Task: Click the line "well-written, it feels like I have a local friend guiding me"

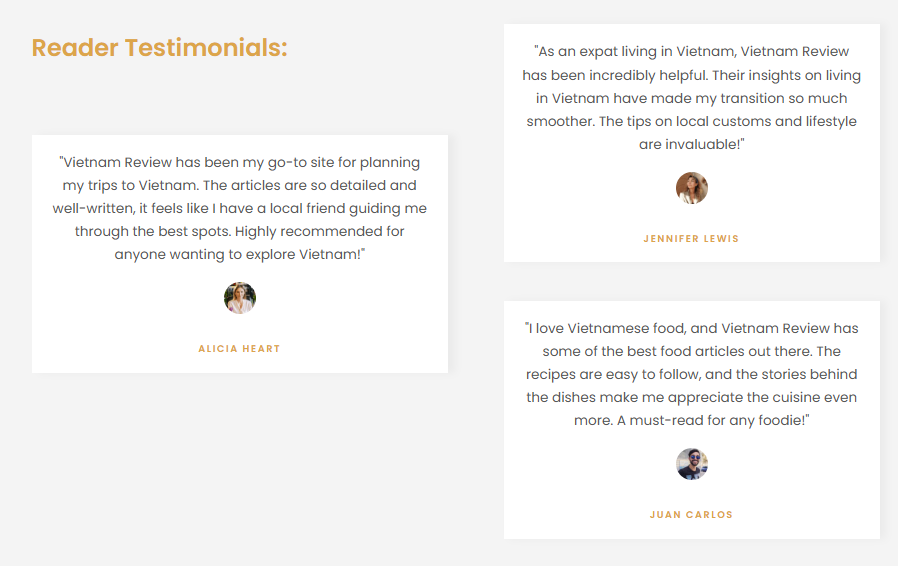Action: tap(240, 208)
